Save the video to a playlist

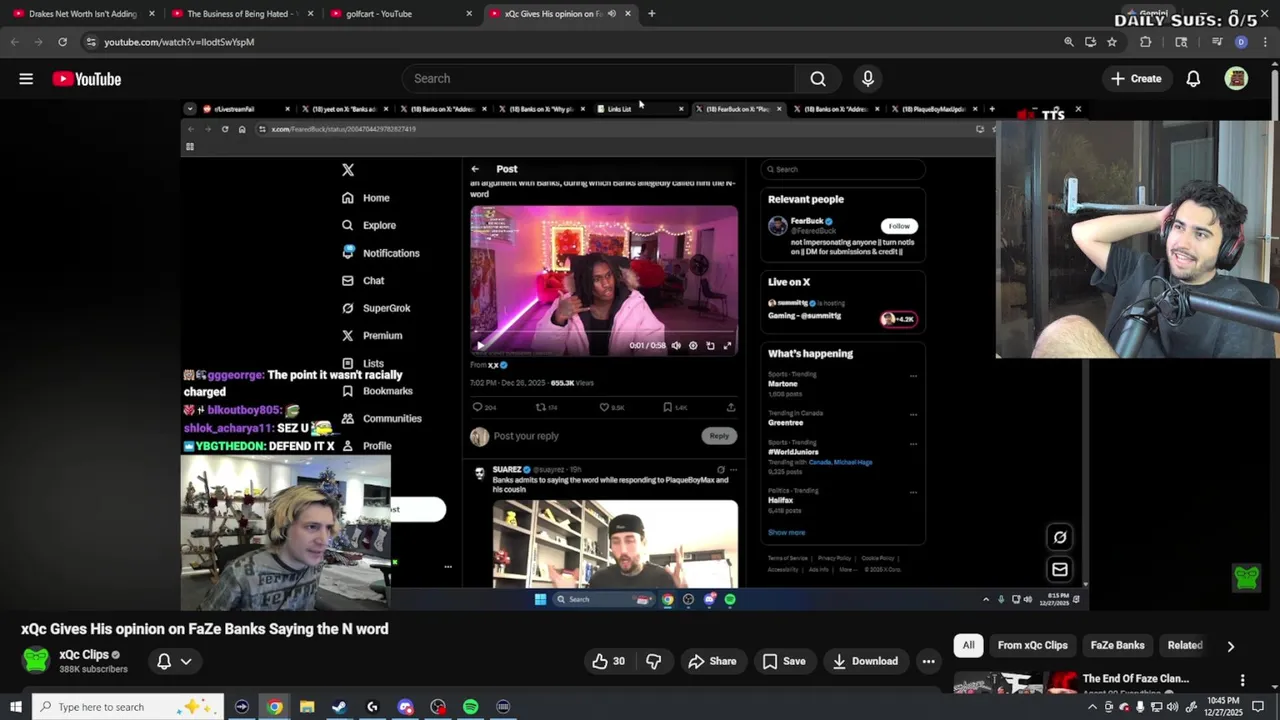coord(784,661)
